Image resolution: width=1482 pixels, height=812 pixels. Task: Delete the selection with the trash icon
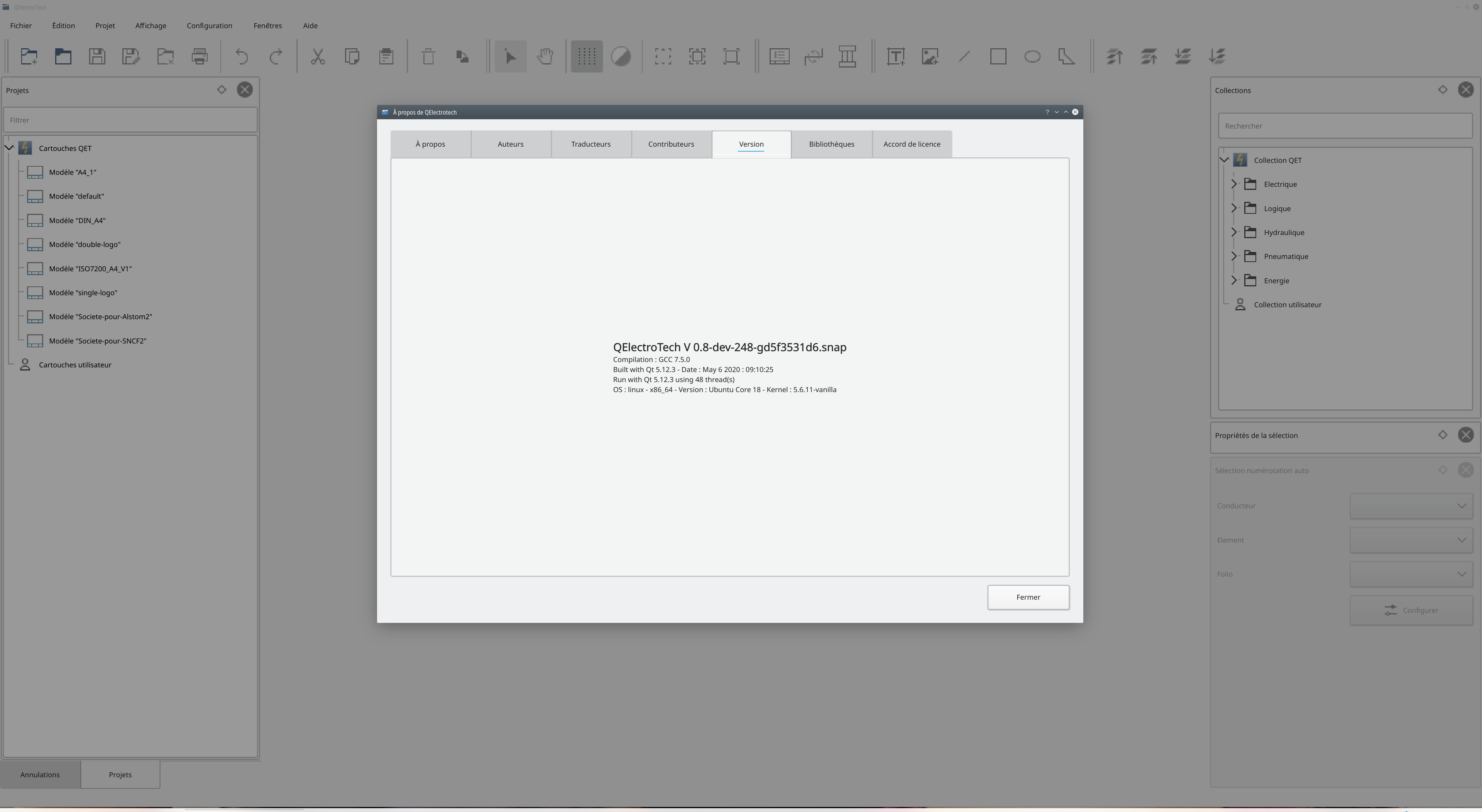pos(428,56)
